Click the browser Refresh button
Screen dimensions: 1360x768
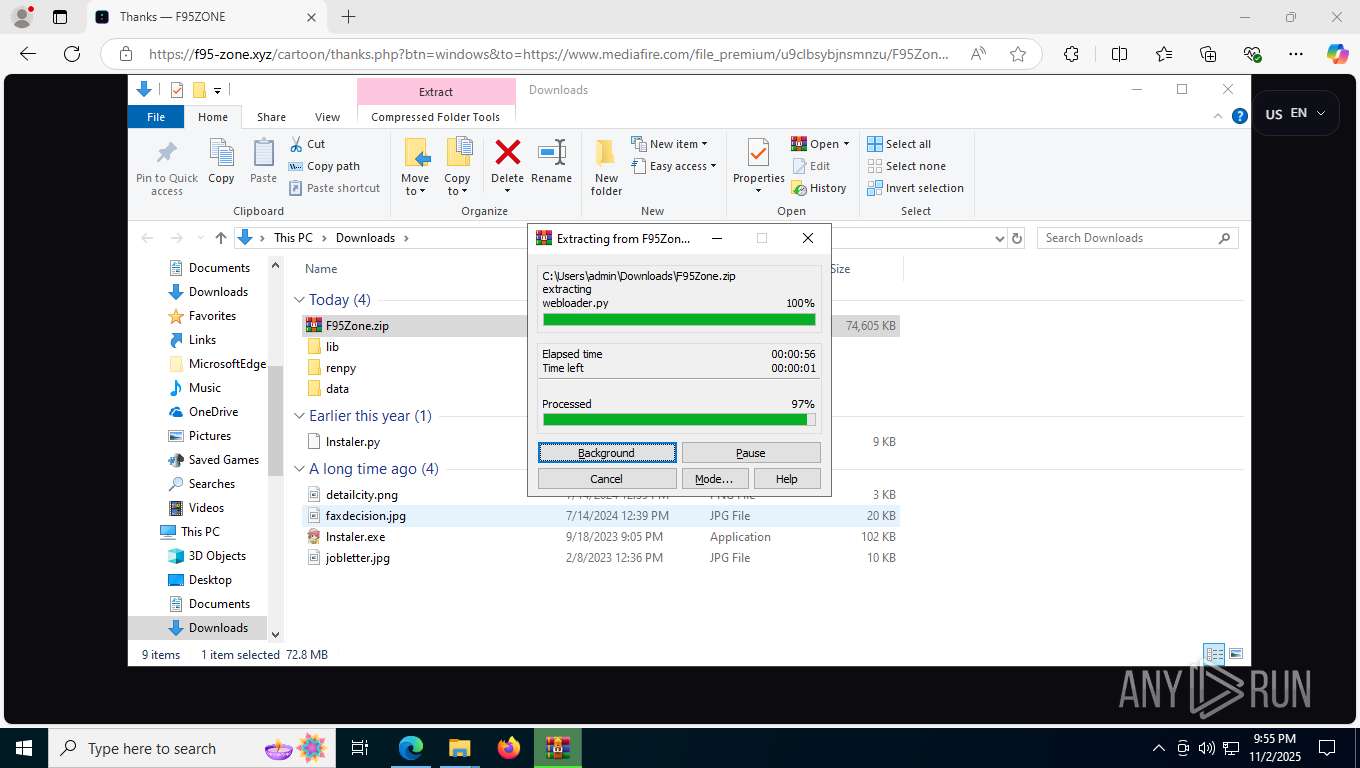(x=72, y=54)
